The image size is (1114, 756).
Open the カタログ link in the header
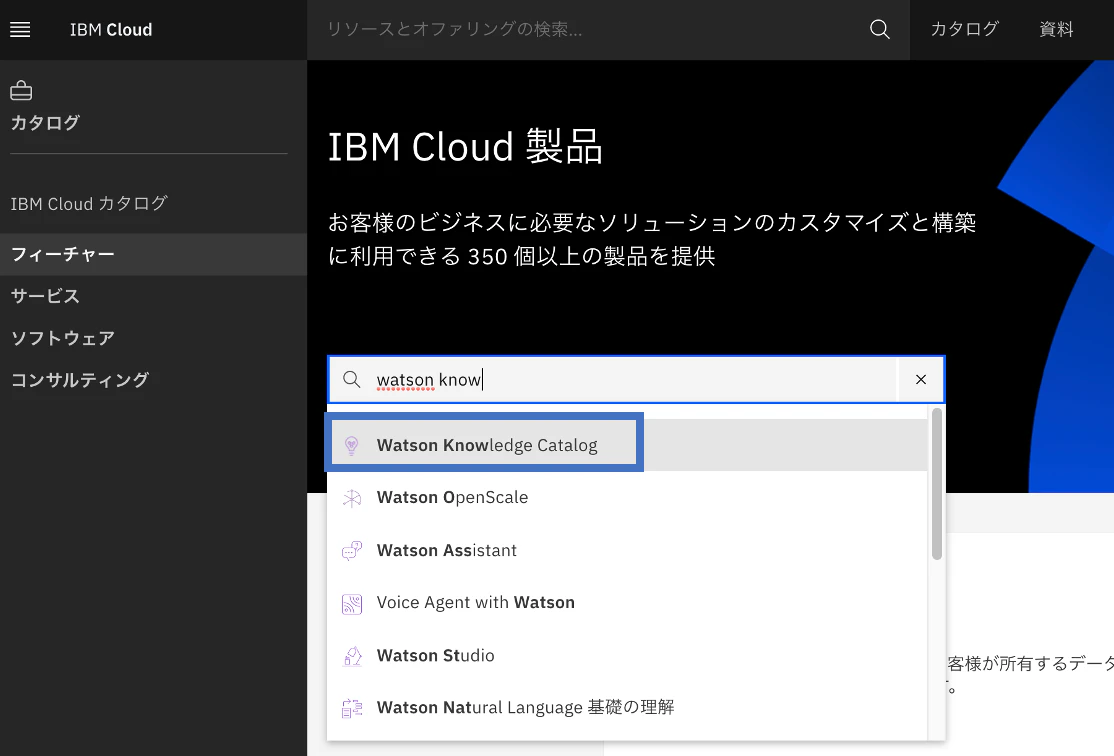pos(964,29)
